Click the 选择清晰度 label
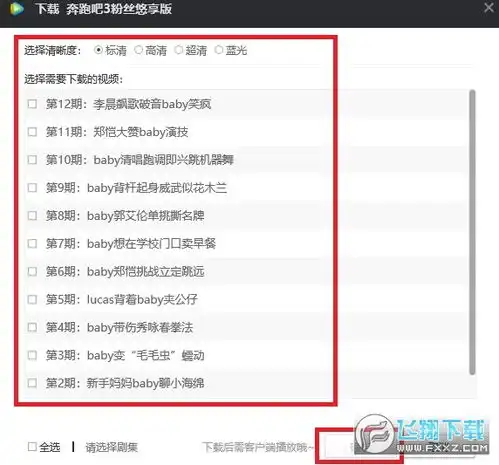This screenshot has width=499, height=465. coord(53,50)
